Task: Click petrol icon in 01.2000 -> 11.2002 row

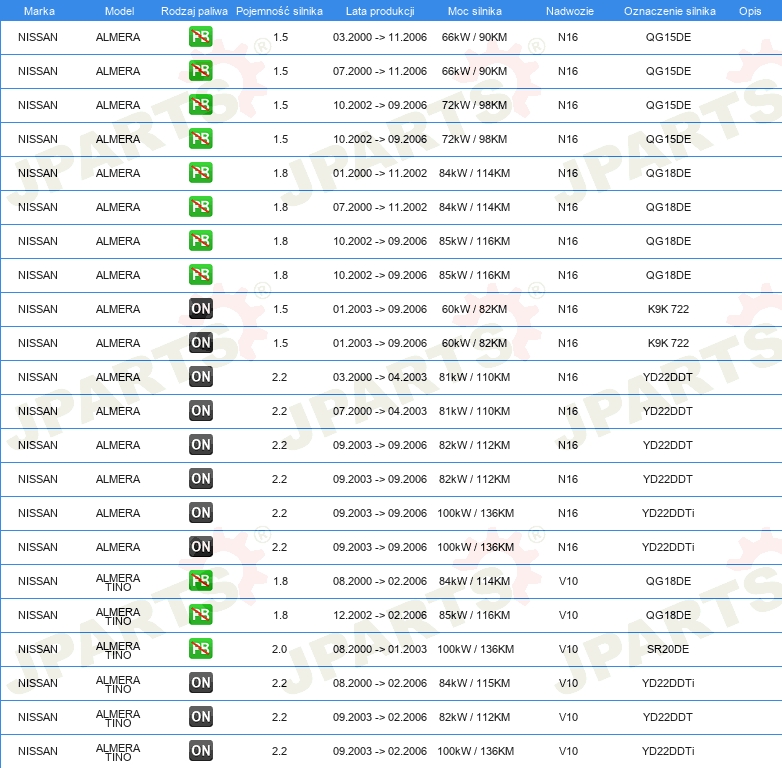Action: point(200,173)
